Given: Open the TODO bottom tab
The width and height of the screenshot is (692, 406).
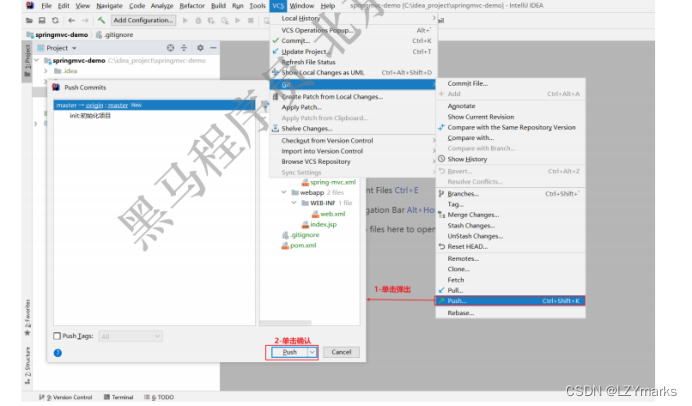Looking at the screenshot, I should click(x=159, y=397).
